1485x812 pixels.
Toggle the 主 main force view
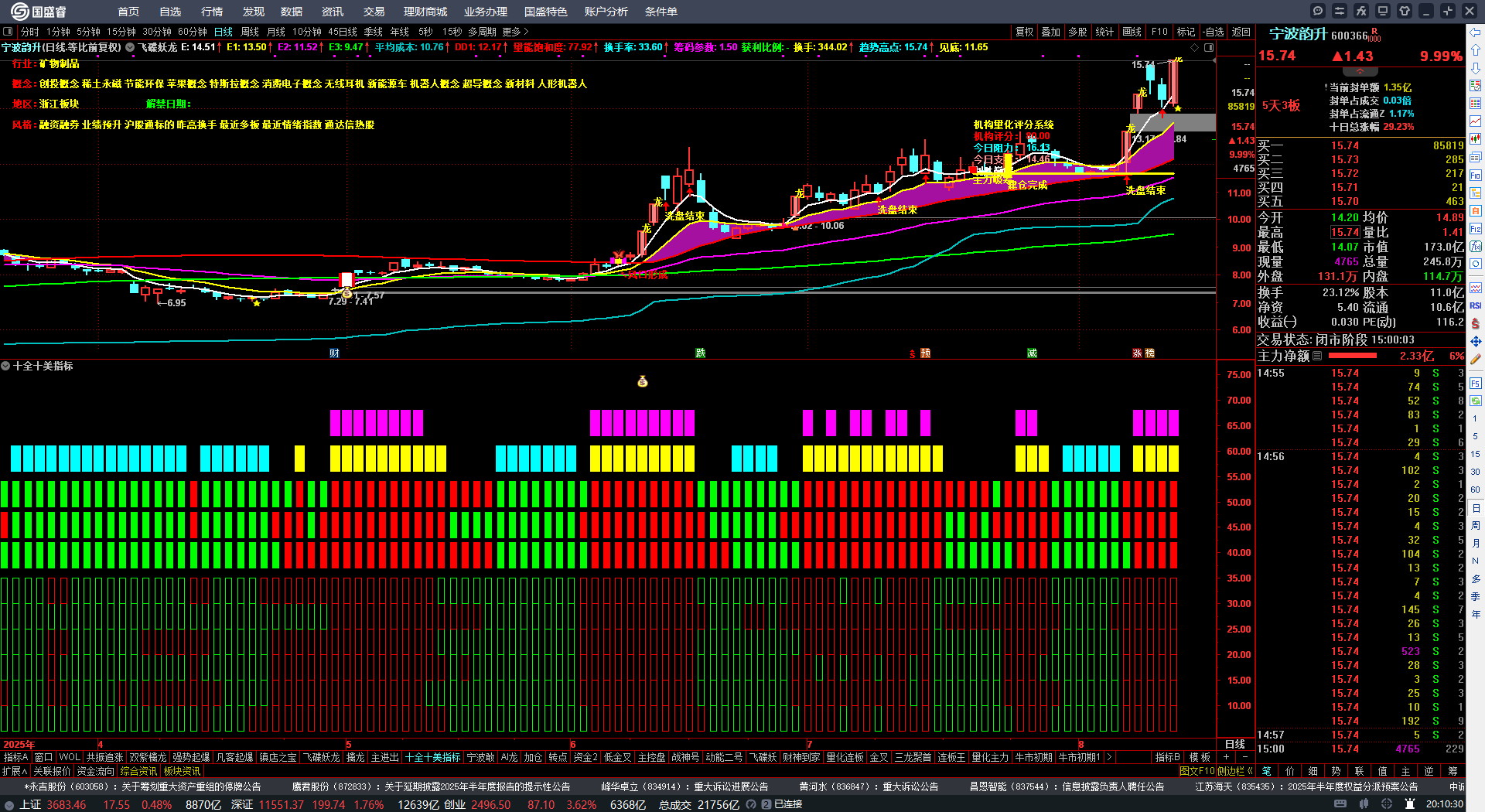1406,771
